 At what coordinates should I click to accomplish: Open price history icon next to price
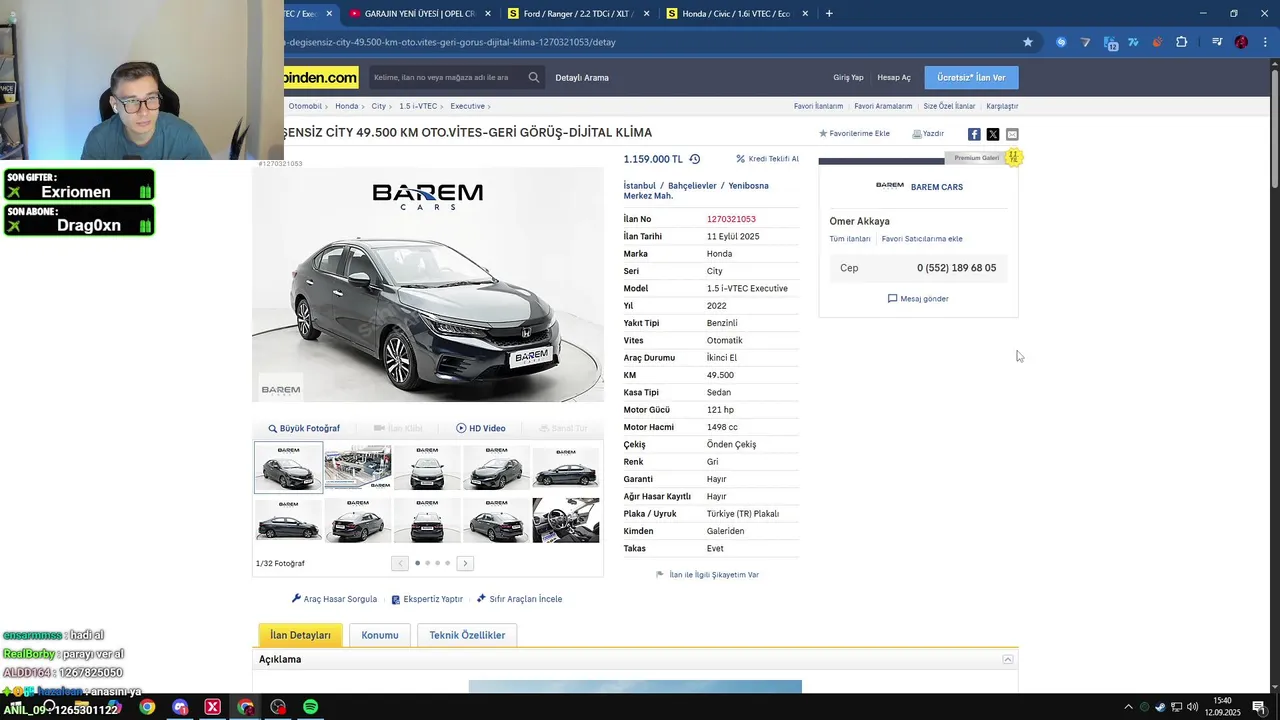695,159
